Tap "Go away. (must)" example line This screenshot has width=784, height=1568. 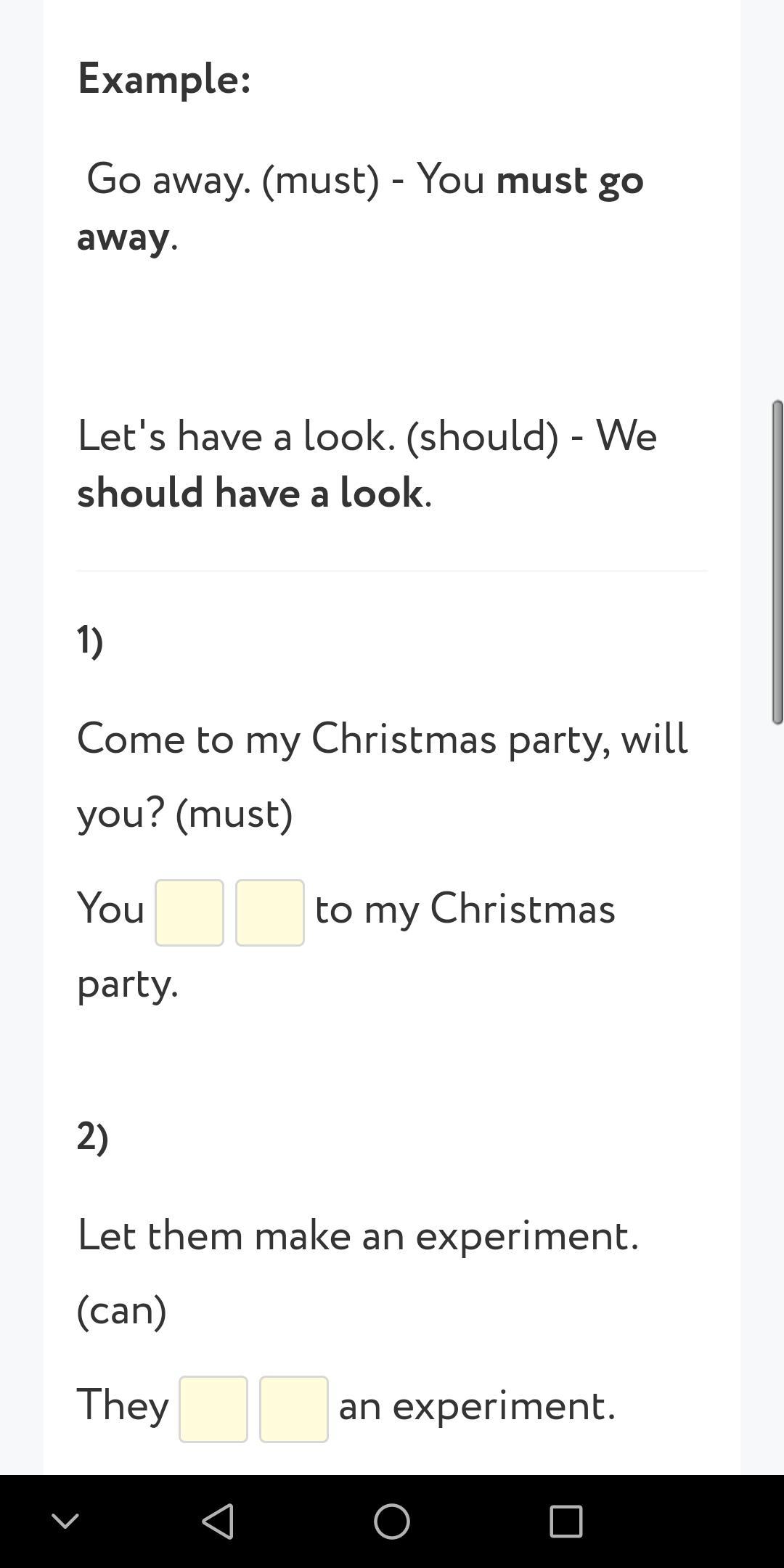tap(233, 179)
